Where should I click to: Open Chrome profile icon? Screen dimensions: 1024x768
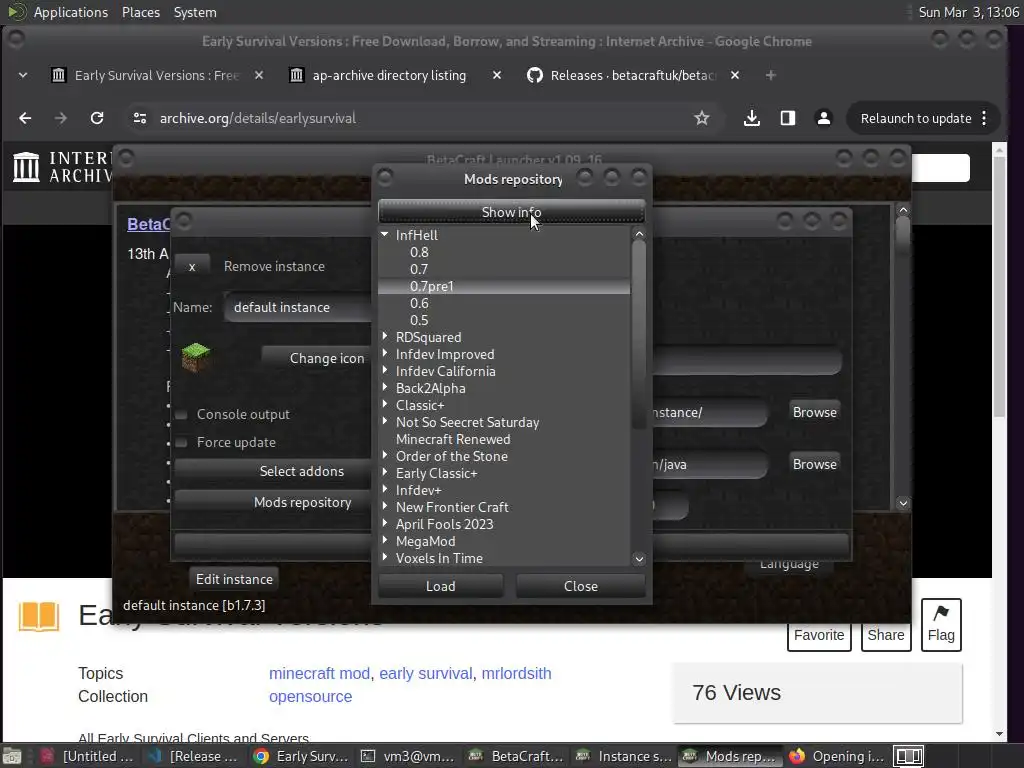coord(824,118)
